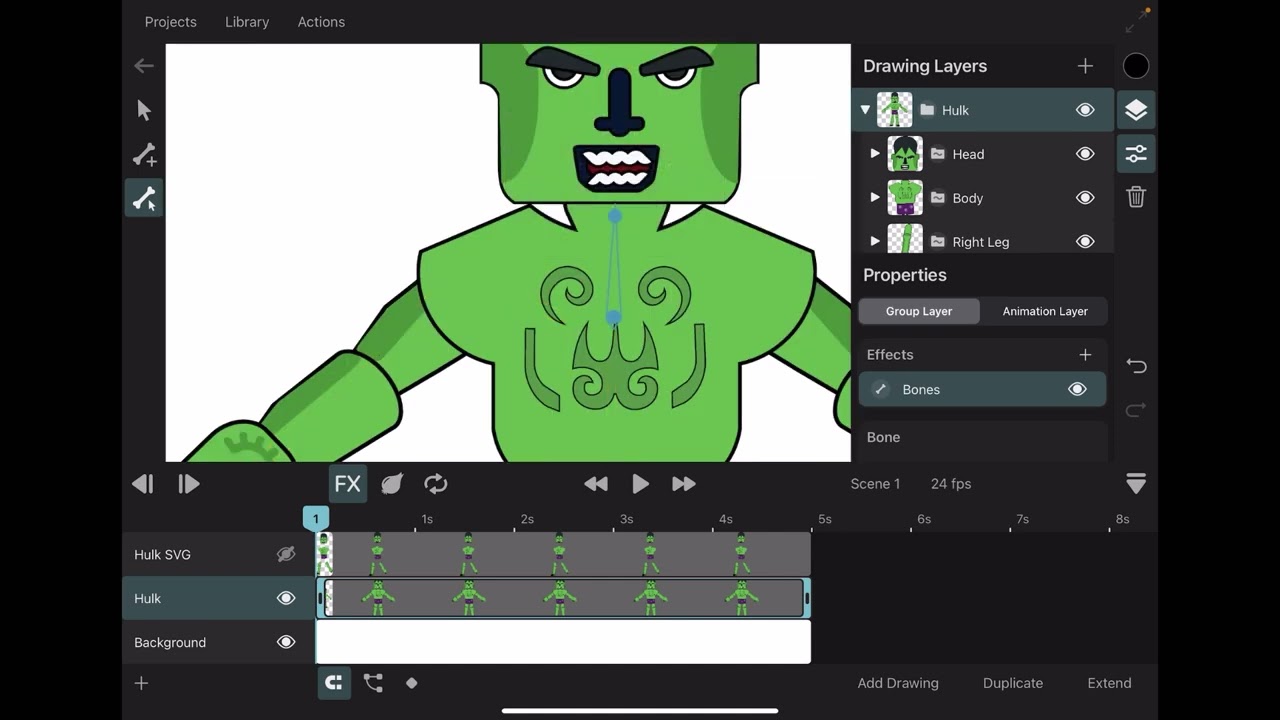Collapse the Hulk group layer
This screenshot has width=1280, height=720.
(865, 110)
